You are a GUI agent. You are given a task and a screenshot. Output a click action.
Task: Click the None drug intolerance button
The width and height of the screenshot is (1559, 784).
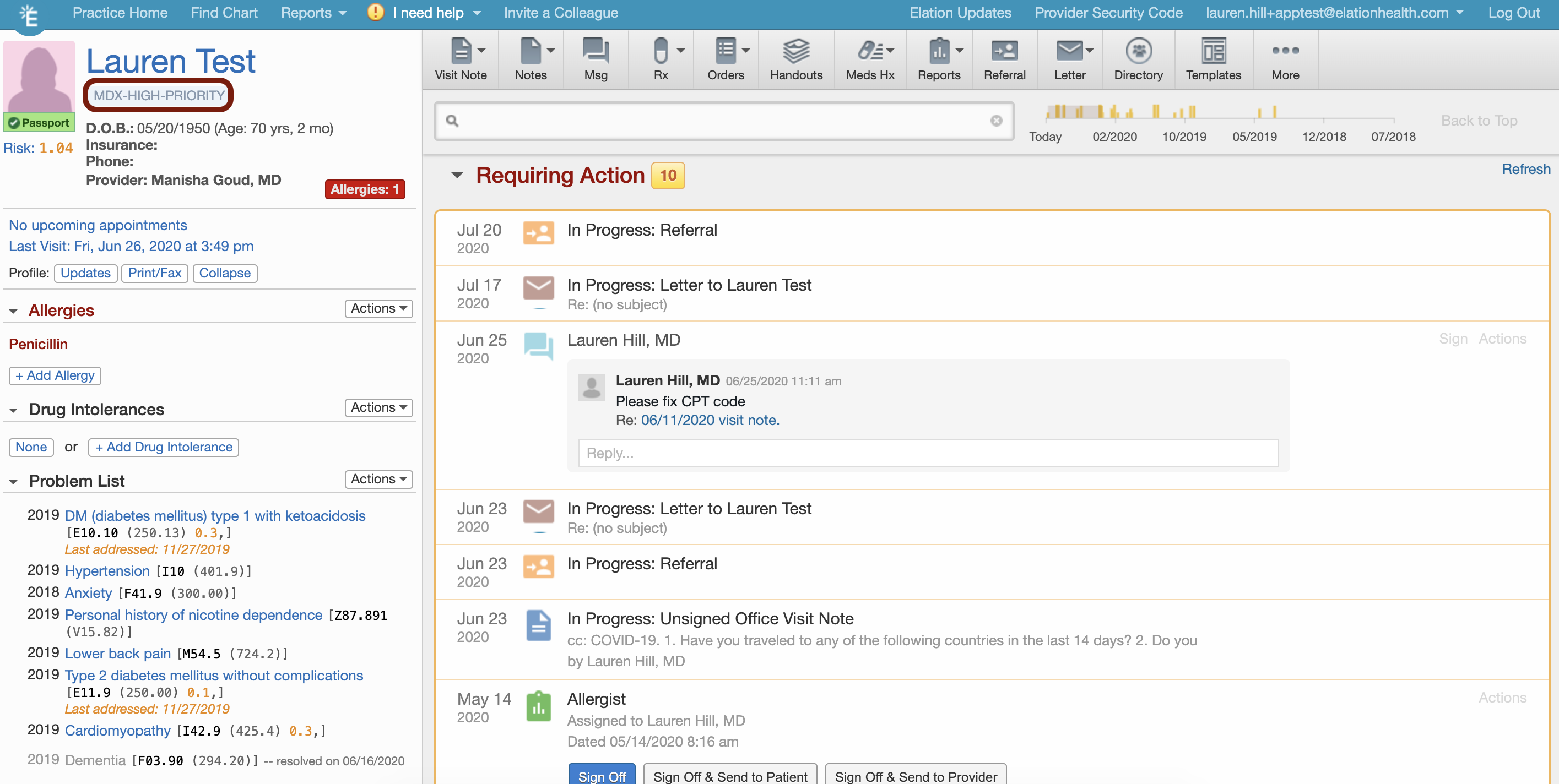point(31,447)
